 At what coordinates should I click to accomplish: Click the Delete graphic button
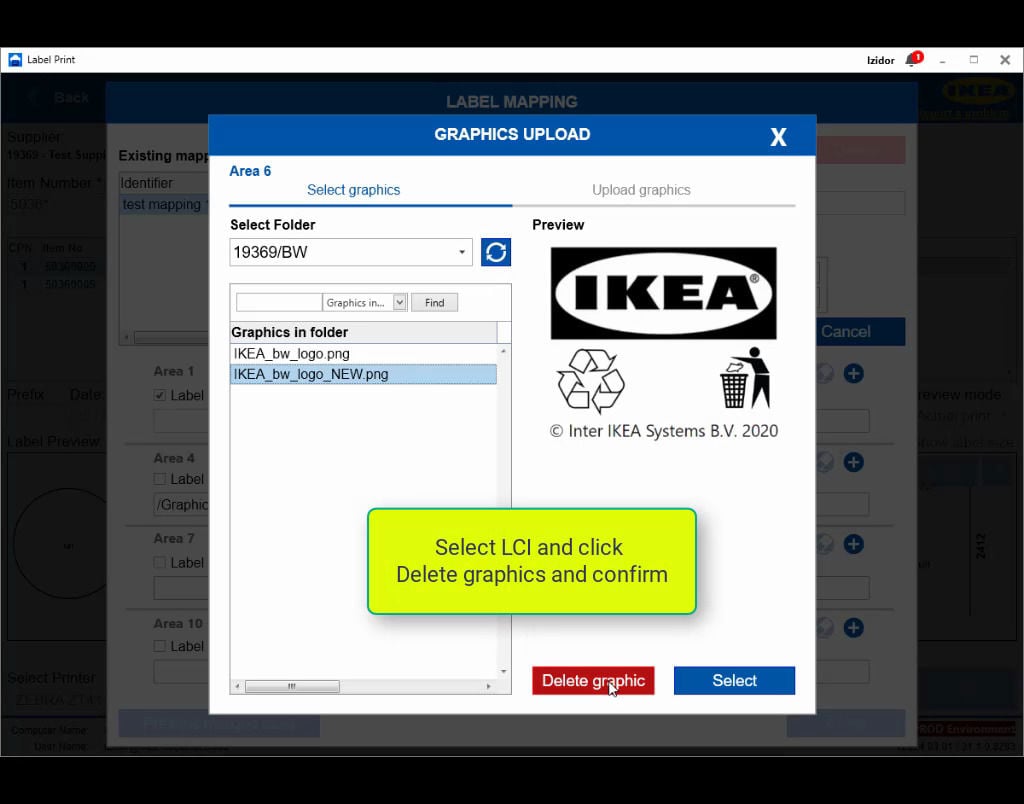coord(593,681)
